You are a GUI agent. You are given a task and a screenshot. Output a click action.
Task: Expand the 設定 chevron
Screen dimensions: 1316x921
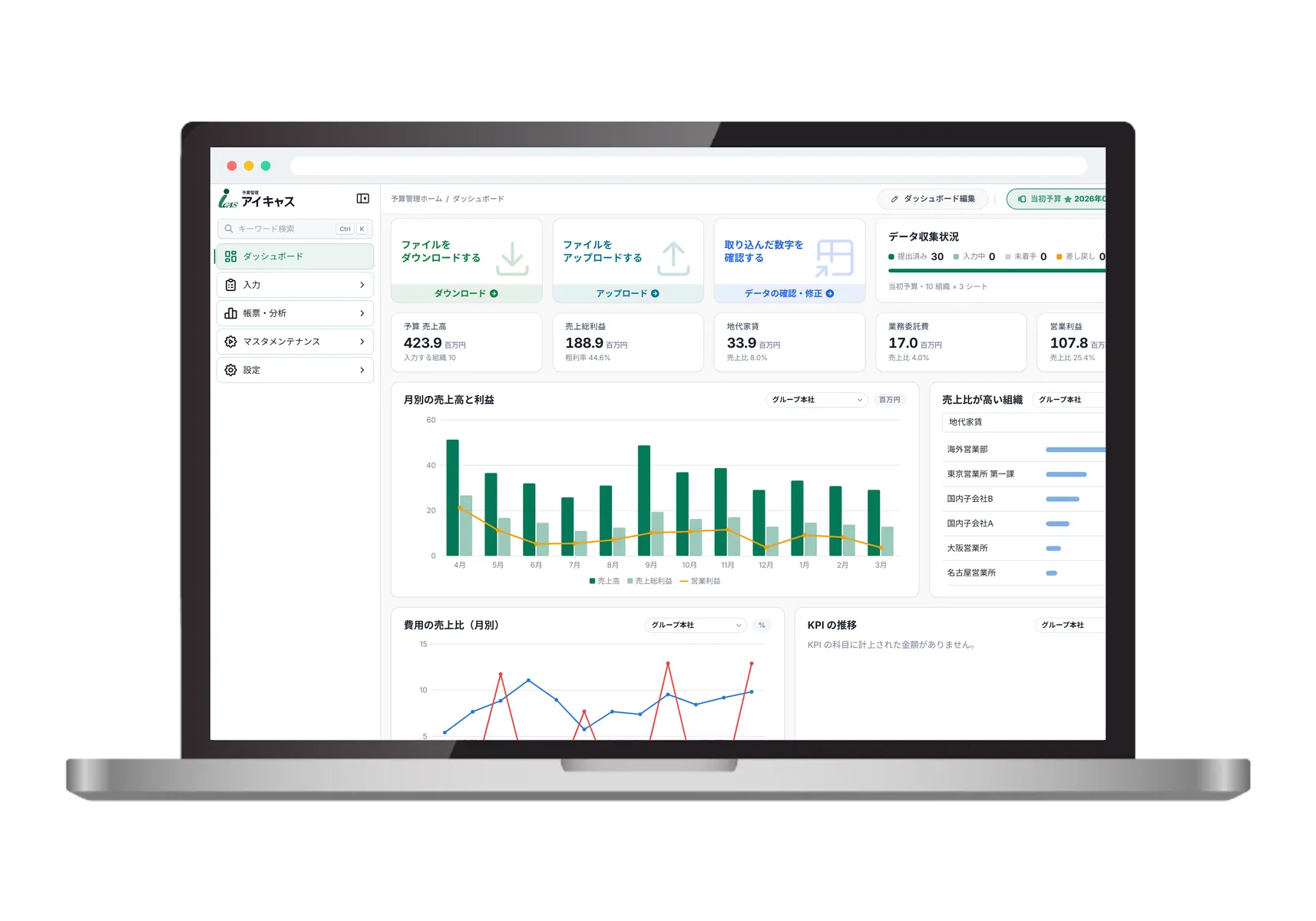coord(362,370)
